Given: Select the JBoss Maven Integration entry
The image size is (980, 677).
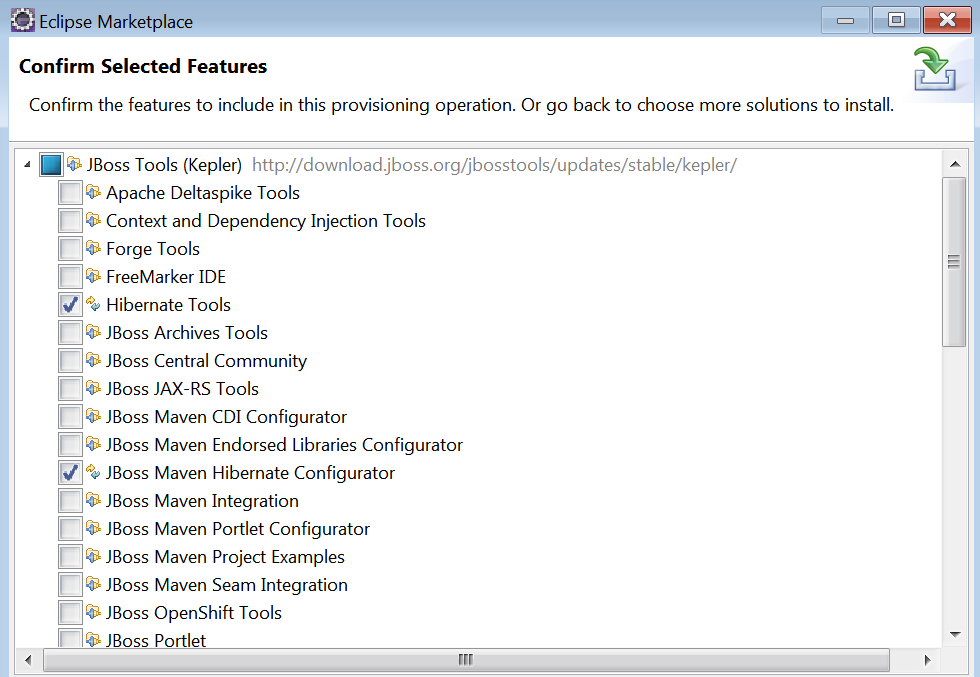Looking at the screenshot, I should click(202, 500).
